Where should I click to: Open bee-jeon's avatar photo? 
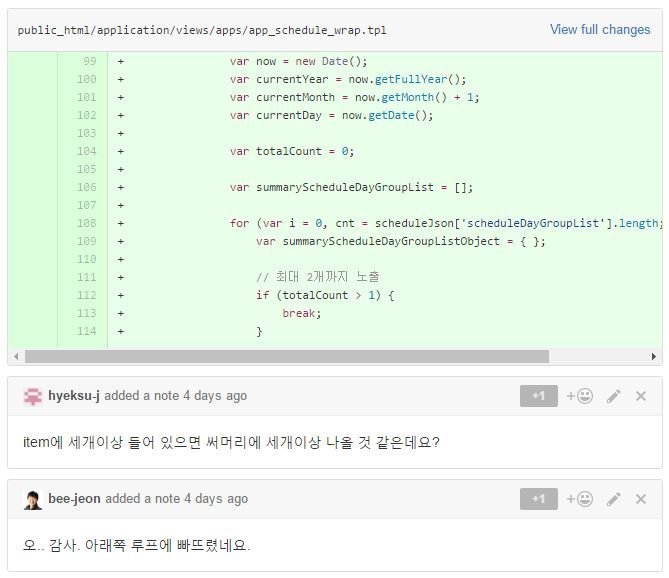(33, 500)
